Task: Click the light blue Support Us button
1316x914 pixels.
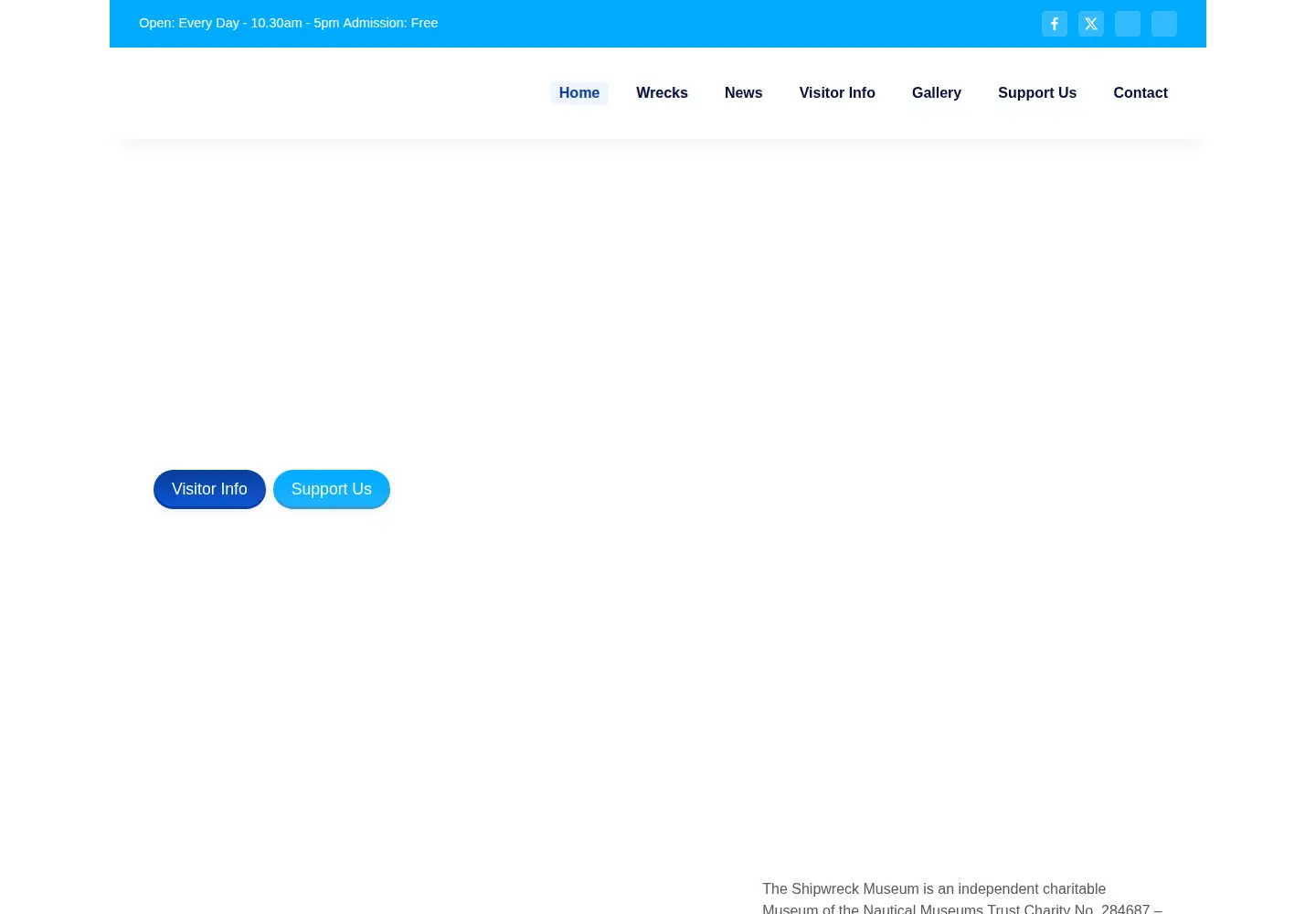Action: click(332, 489)
